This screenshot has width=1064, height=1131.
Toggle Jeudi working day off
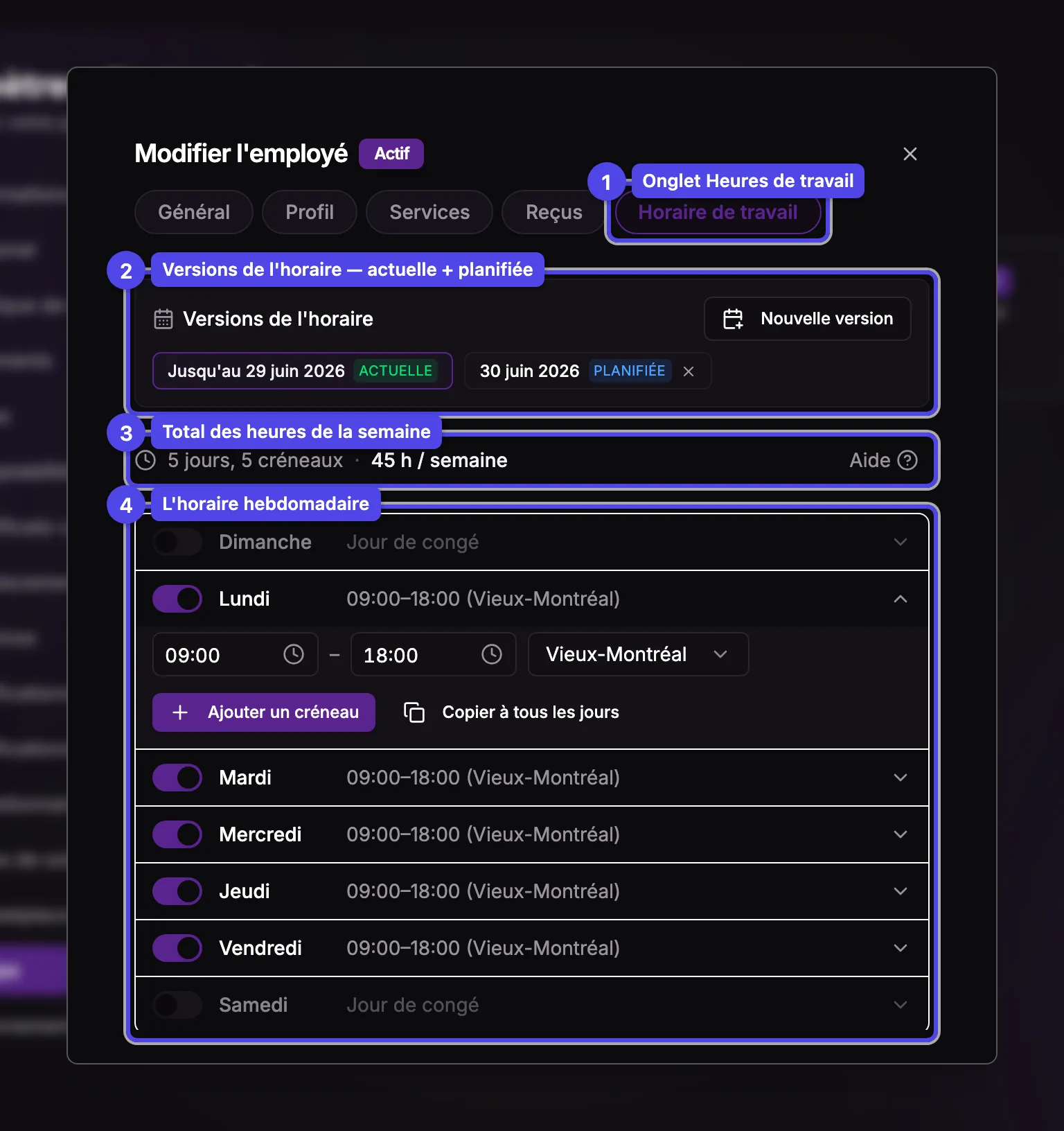click(x=177, y=891)
